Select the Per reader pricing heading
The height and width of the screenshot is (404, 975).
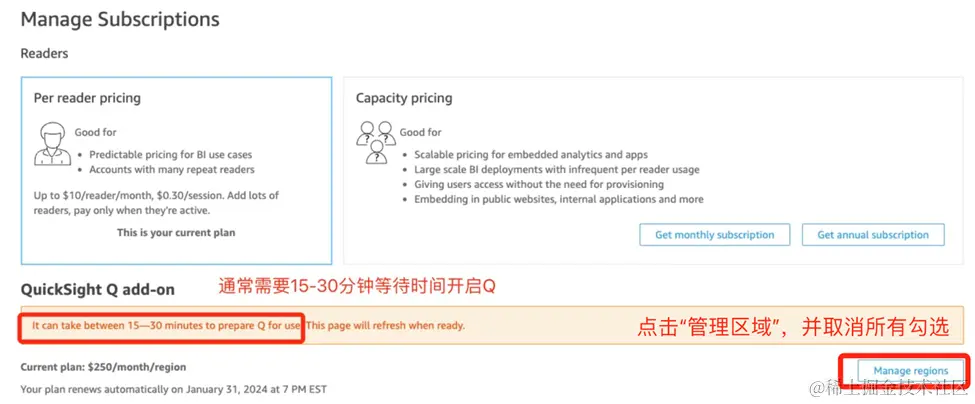click(x=87, y=98)
